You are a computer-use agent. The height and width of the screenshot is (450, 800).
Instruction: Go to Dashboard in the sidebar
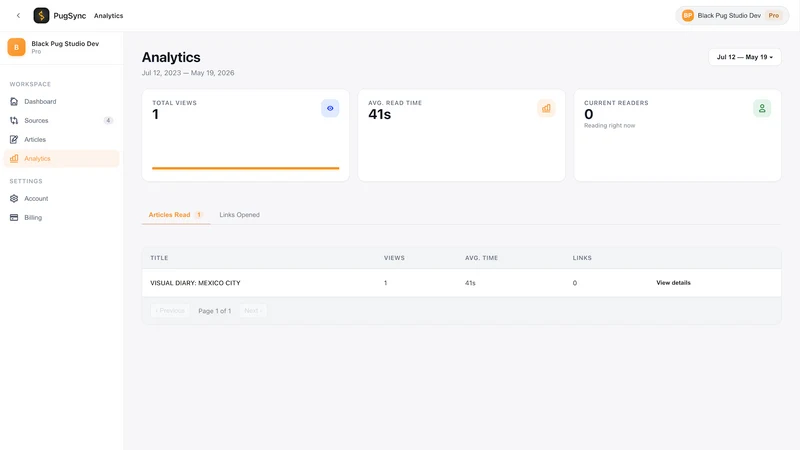tap(61, 102)
